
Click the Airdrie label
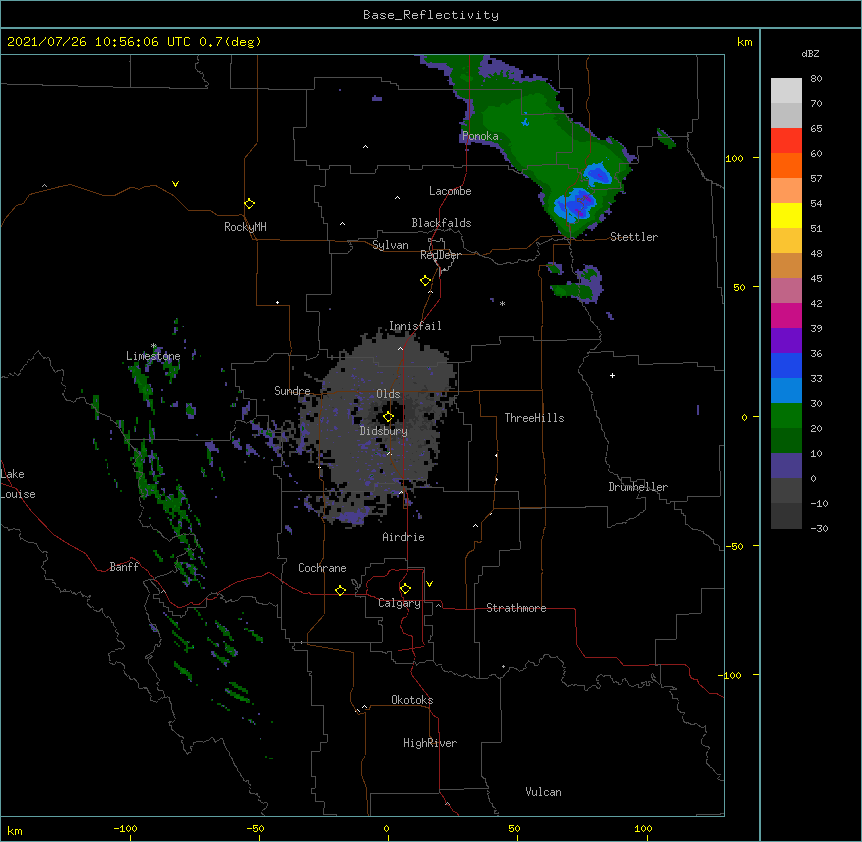point(404,537)
